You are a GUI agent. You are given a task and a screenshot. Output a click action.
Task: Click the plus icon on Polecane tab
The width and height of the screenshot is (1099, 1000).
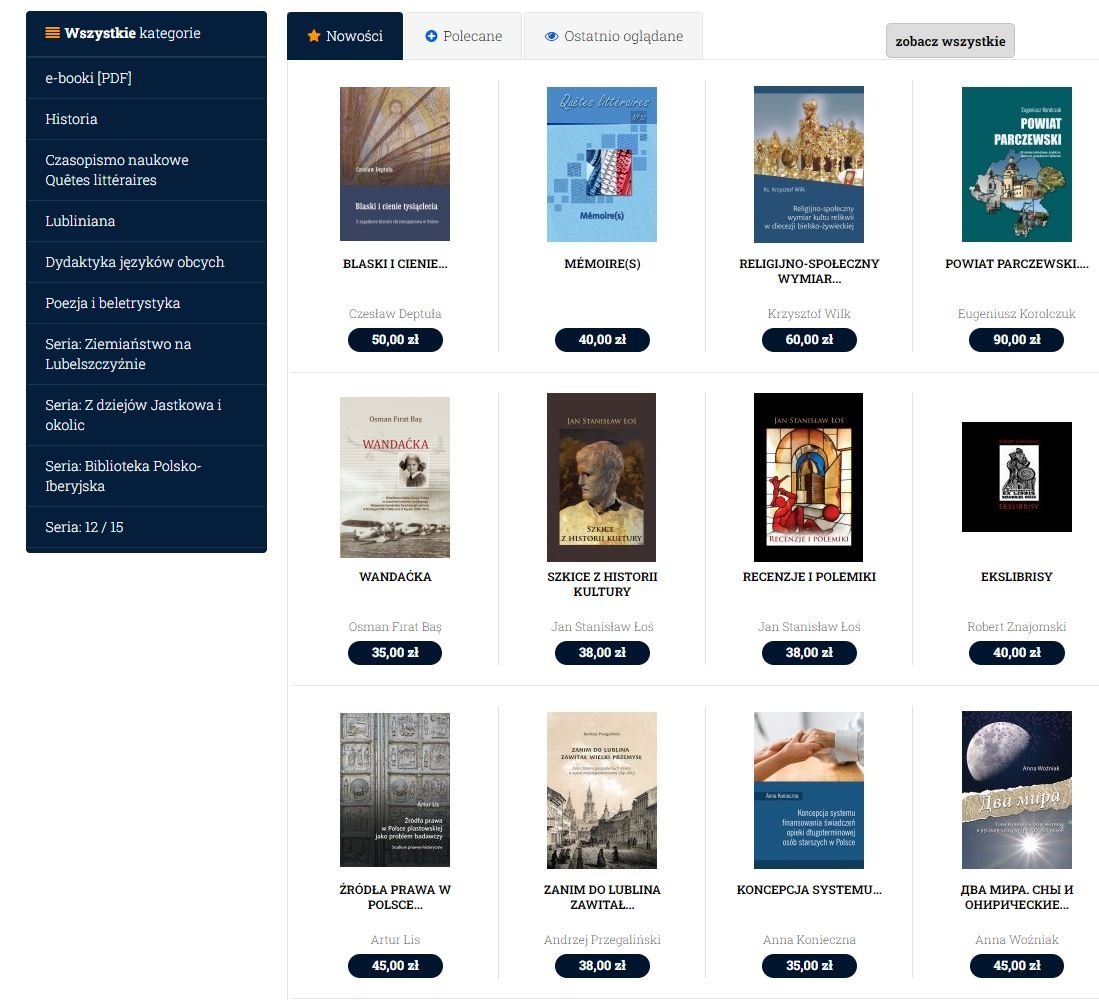(x=431, y=36)
